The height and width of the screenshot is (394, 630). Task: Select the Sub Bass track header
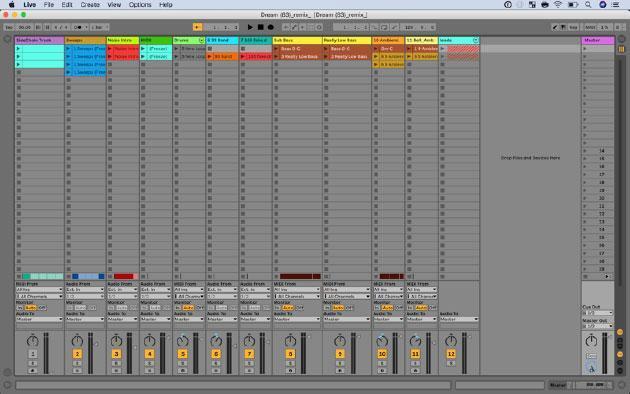(297, 40)
